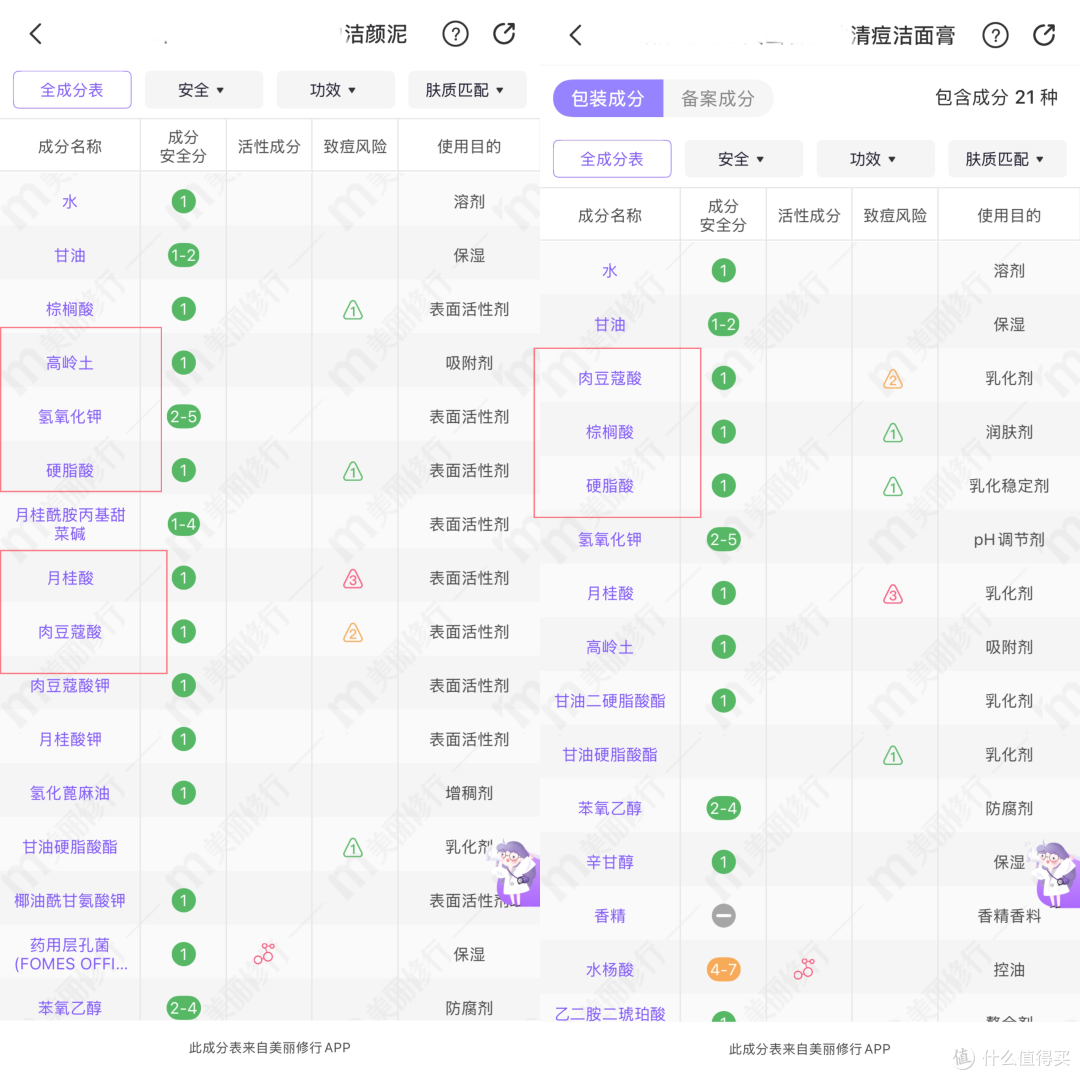1080x1080 pixels.
Task: Tap share icon on 清痘洁面膏 screen
Action: point(1044,34)
